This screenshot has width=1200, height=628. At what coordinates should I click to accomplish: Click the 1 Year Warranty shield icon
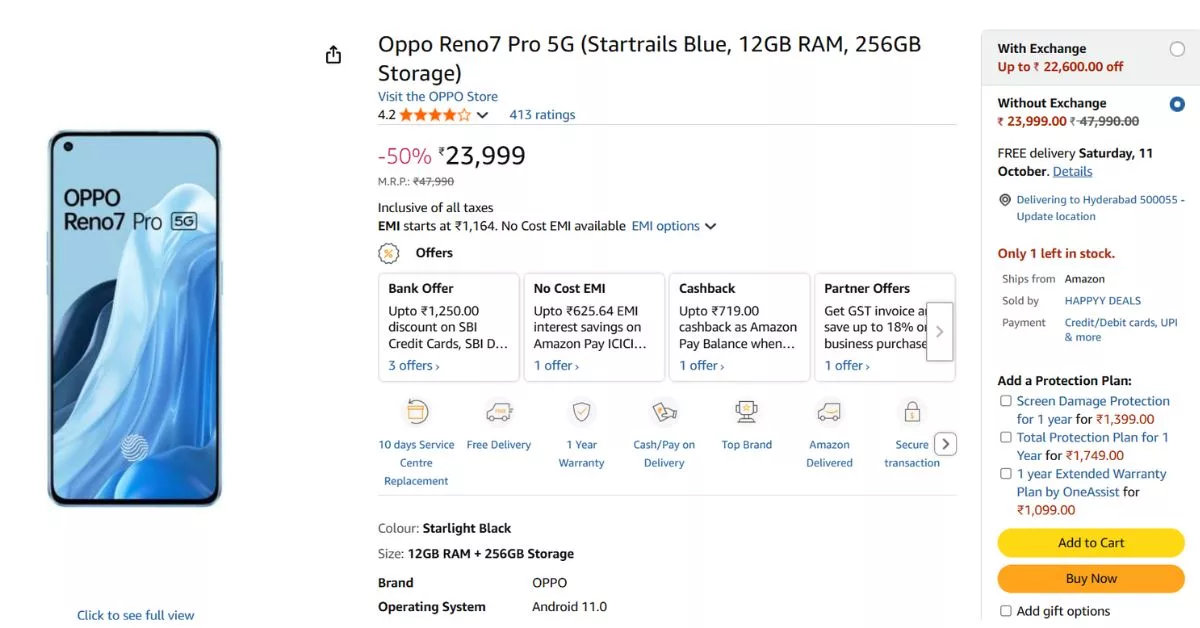(x=581, y=410)
